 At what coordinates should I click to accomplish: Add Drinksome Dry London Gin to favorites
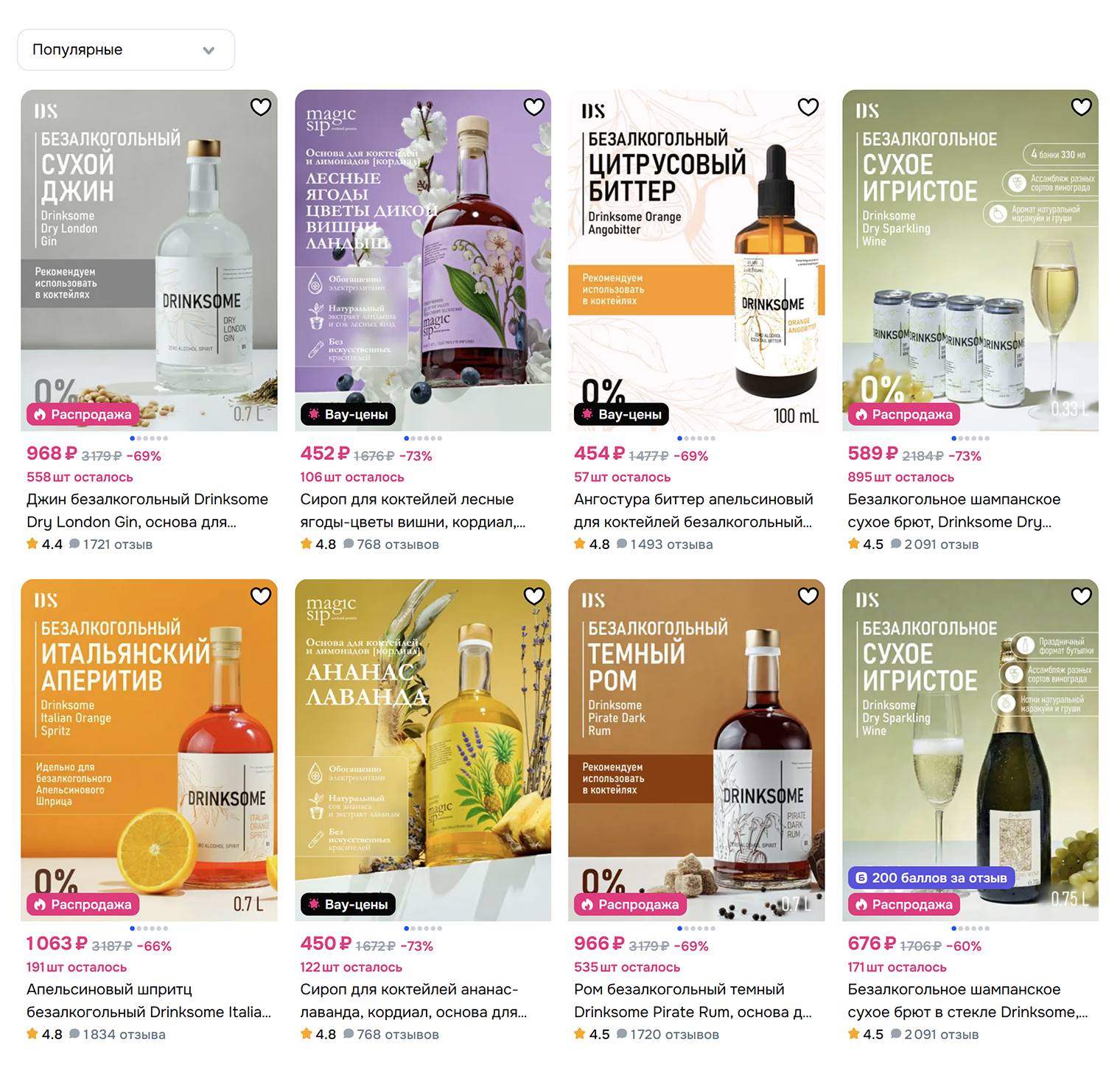tap(261, 107)
